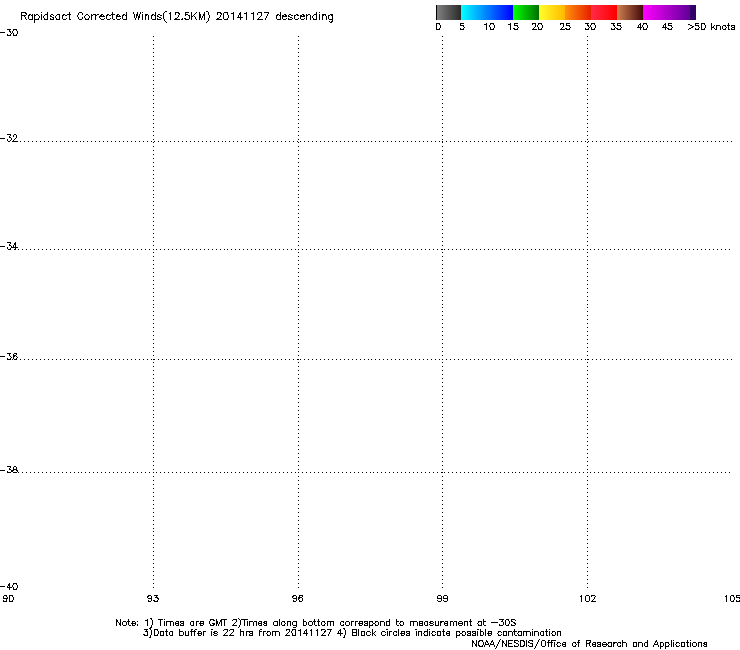
Task: Click the '-36' latitude axis label
Action: [9, 356]
